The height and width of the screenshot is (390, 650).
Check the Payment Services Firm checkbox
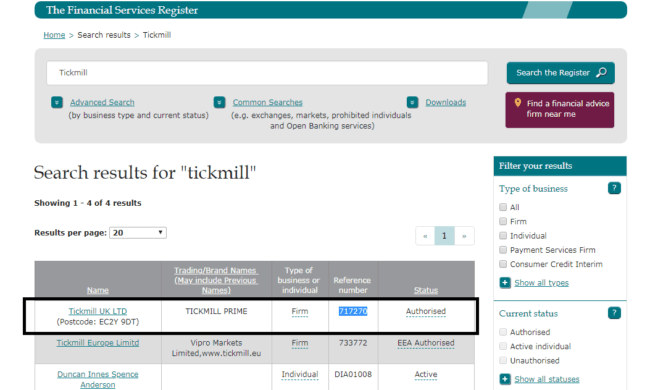click(x=503, y=250)
